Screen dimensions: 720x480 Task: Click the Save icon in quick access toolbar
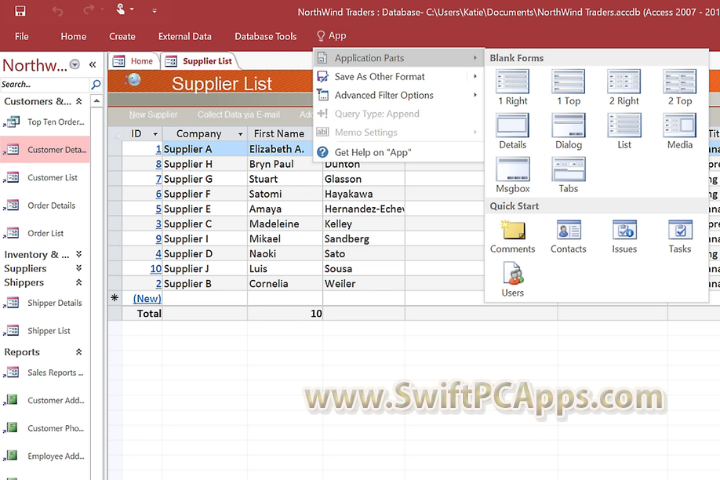click(20, 11)
